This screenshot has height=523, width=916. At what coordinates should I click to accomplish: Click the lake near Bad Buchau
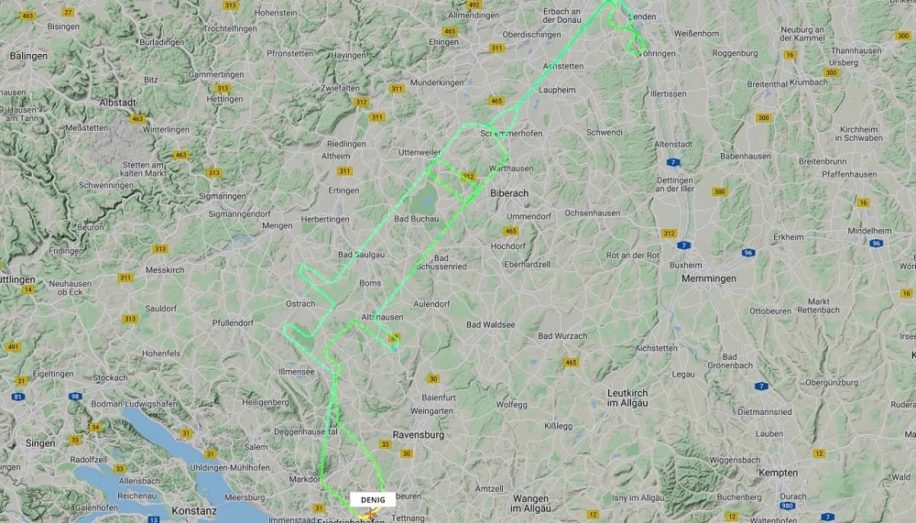427,202
